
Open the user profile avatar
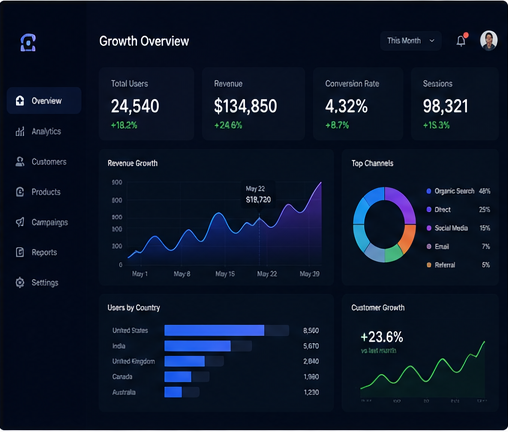pyautogui.click(x=489, y=41)
